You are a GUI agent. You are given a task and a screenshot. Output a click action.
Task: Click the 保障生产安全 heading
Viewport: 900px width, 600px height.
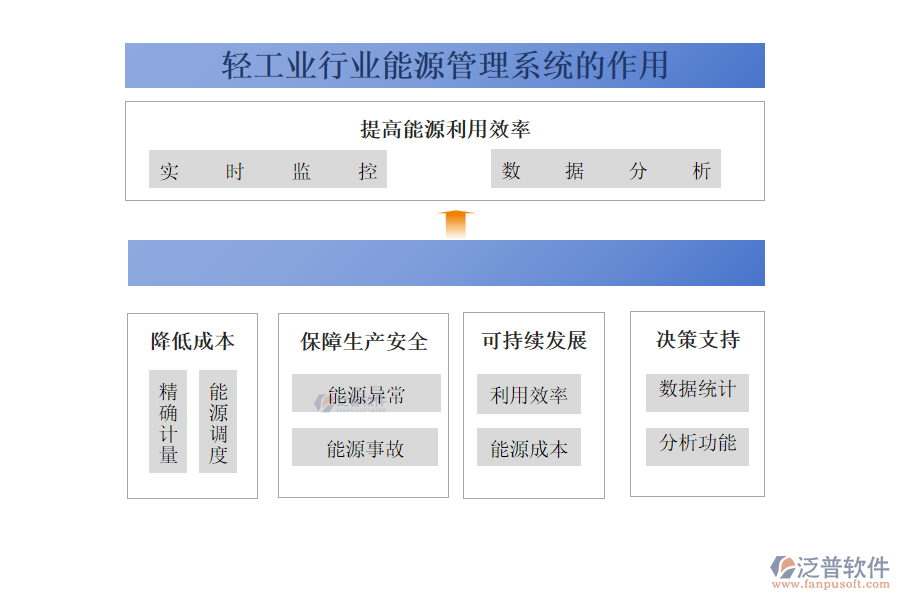coord(364,342)
